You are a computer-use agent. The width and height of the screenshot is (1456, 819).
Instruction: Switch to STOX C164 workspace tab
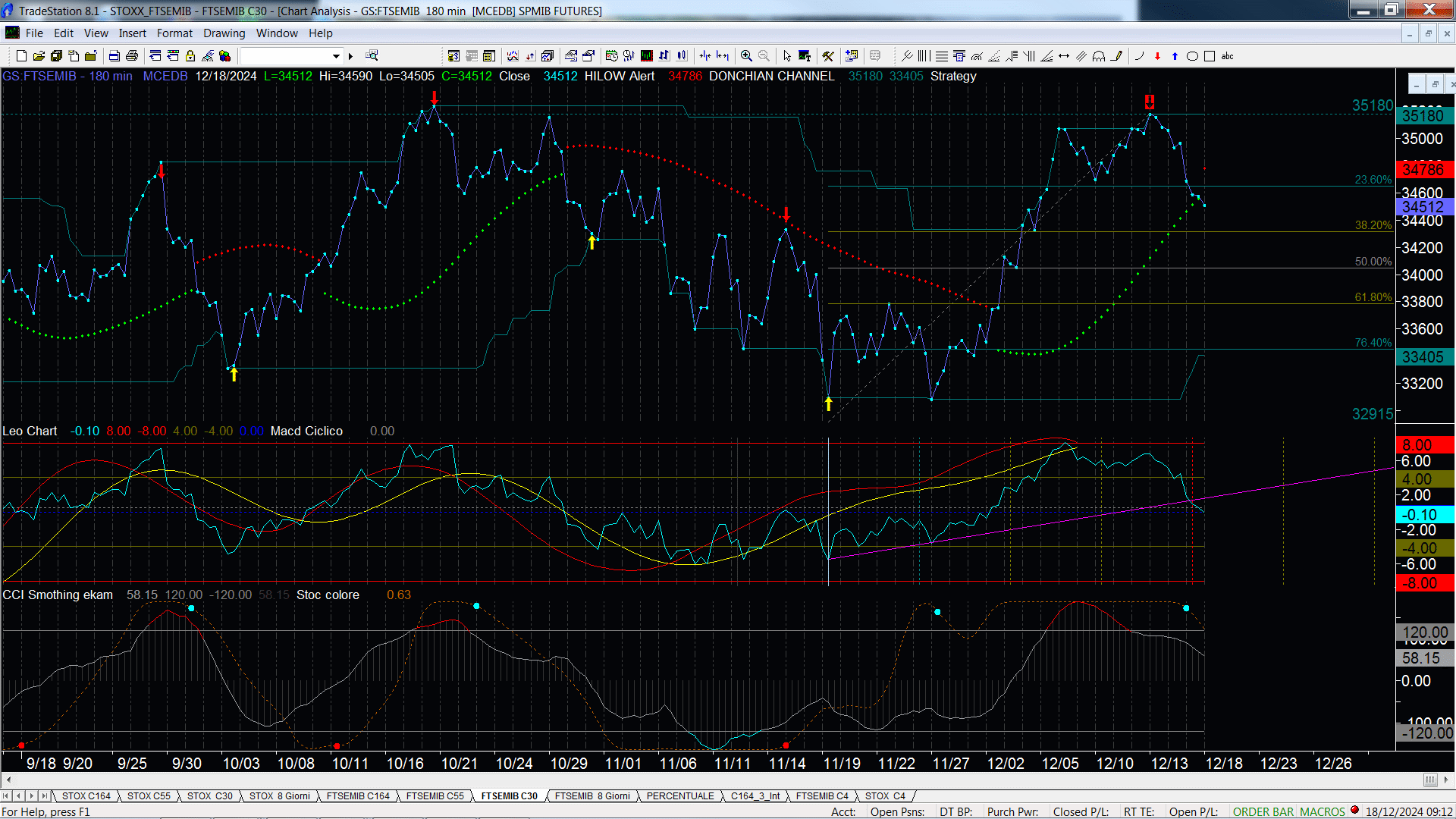pyautogui.click(x=86, y=795)
